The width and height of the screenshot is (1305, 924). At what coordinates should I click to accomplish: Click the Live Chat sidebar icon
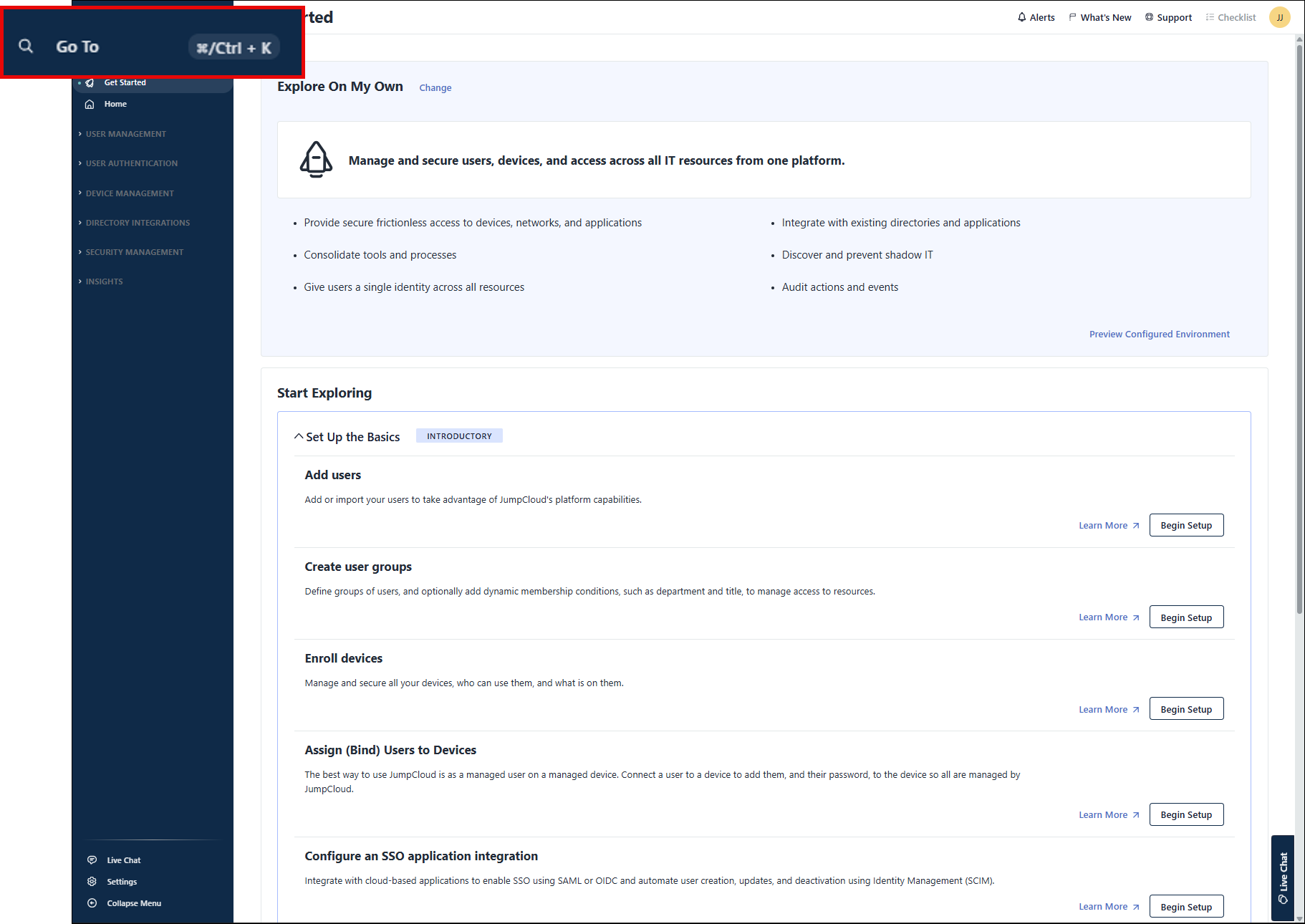click(x=92, y=860)
